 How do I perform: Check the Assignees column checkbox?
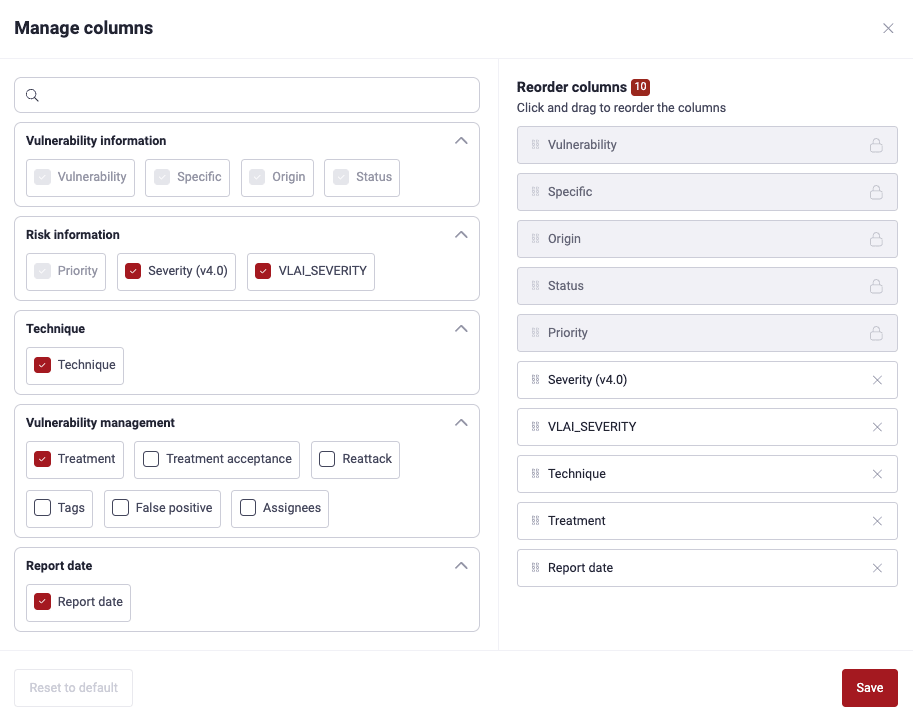click(248, 508)
